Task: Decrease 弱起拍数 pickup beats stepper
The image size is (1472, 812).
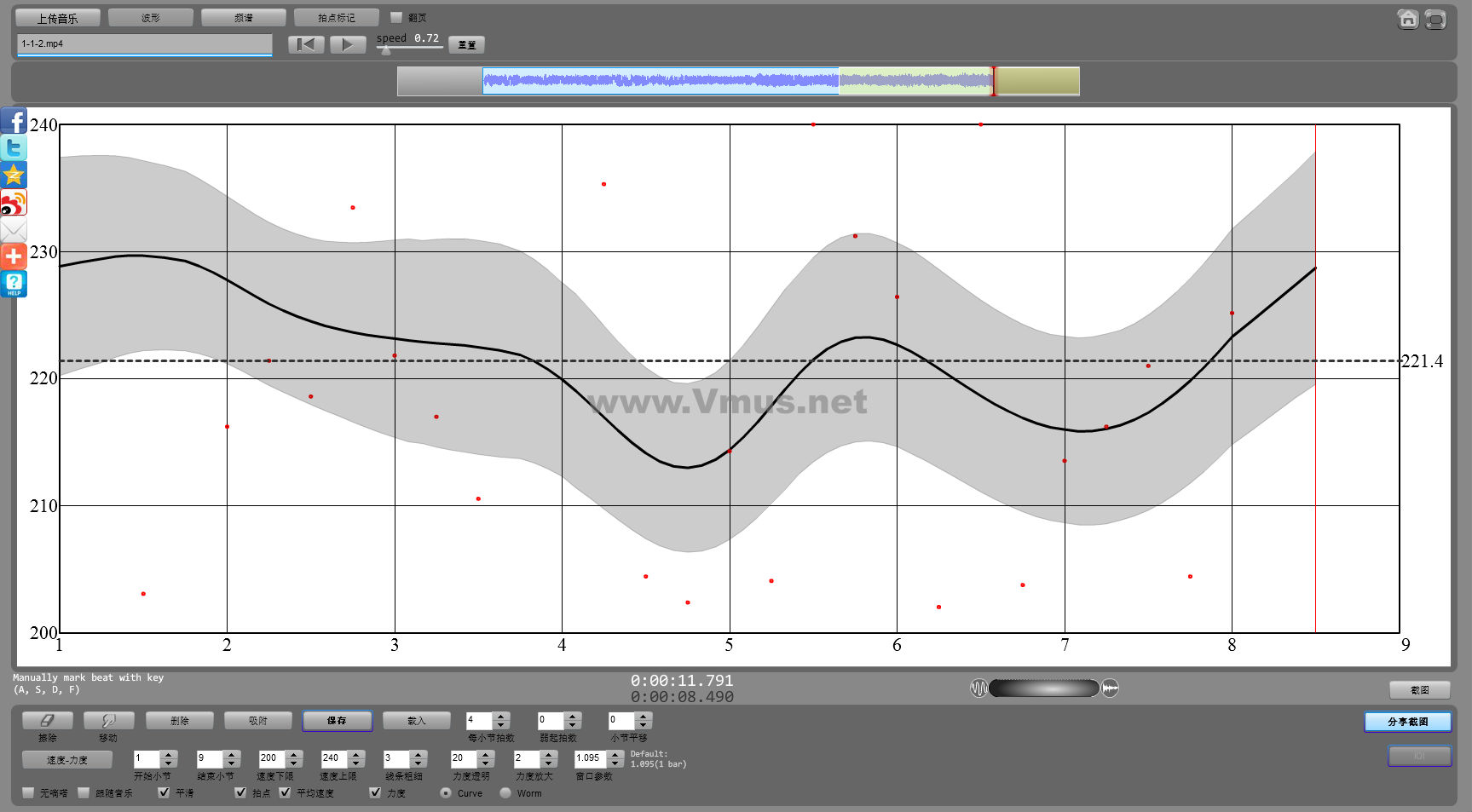Action: click(x=573, y=725)
